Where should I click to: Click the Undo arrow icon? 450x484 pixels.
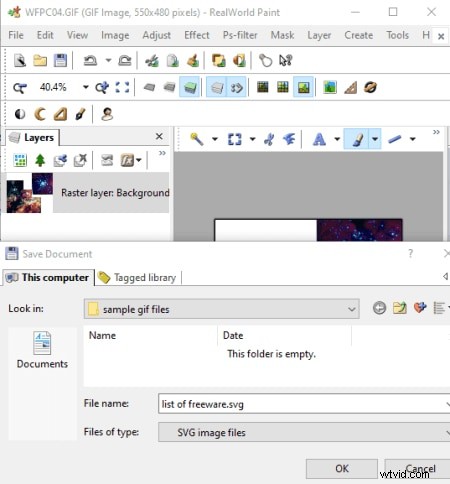pos(90,61)
